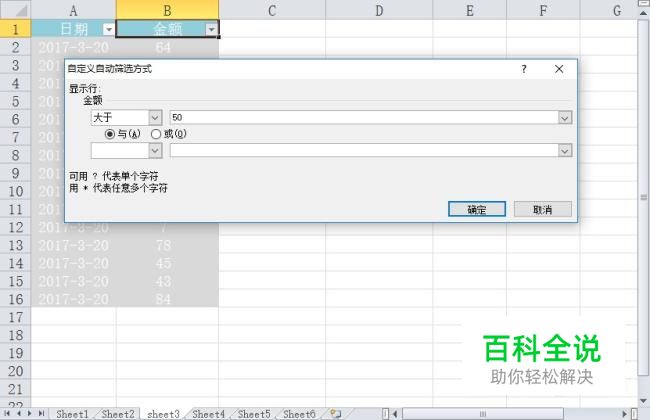Open the 日期 column filter arrow

click(109, 29)
